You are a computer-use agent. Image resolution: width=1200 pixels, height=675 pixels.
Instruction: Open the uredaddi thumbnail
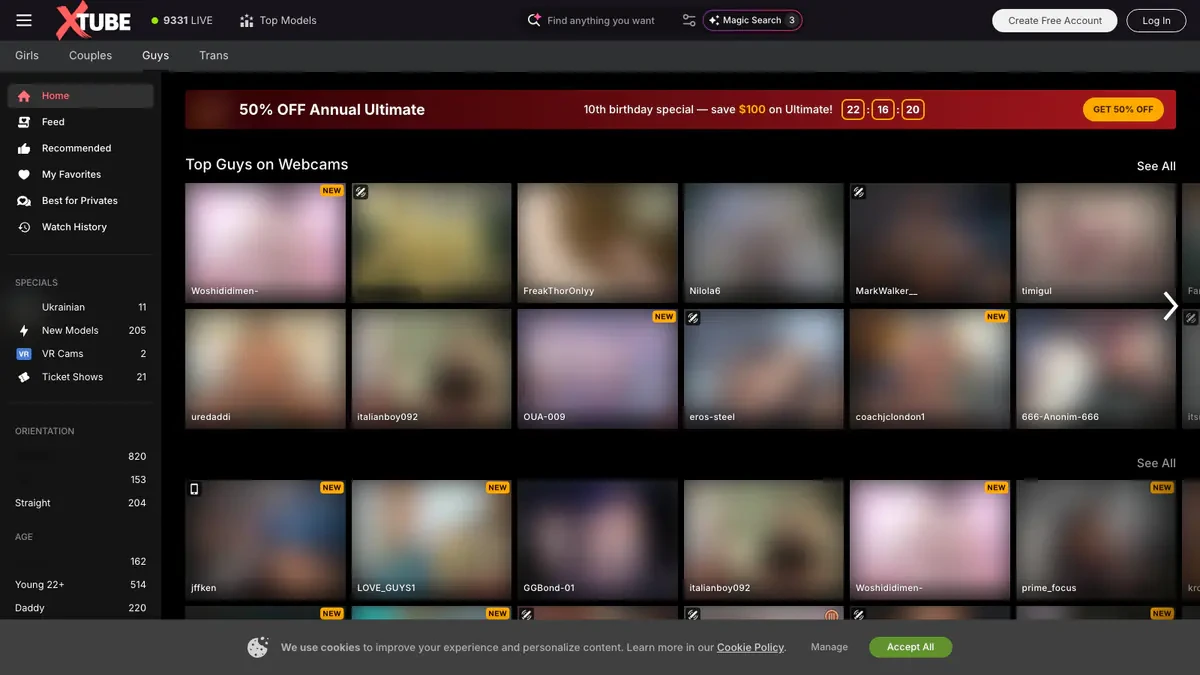click(x=265, y=368)
